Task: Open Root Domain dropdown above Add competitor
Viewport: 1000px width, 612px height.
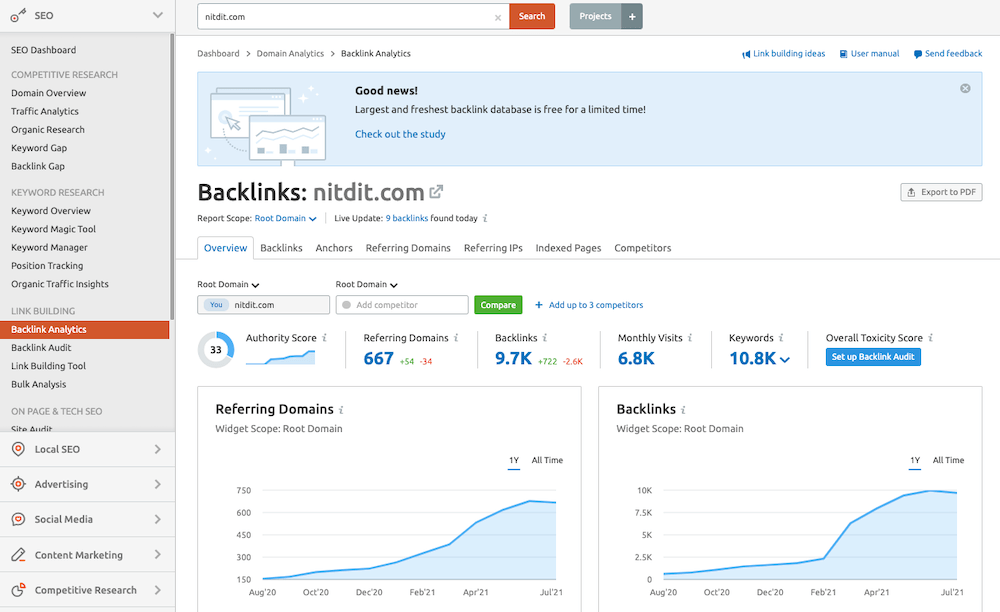Action: click(x=367, y=284)
